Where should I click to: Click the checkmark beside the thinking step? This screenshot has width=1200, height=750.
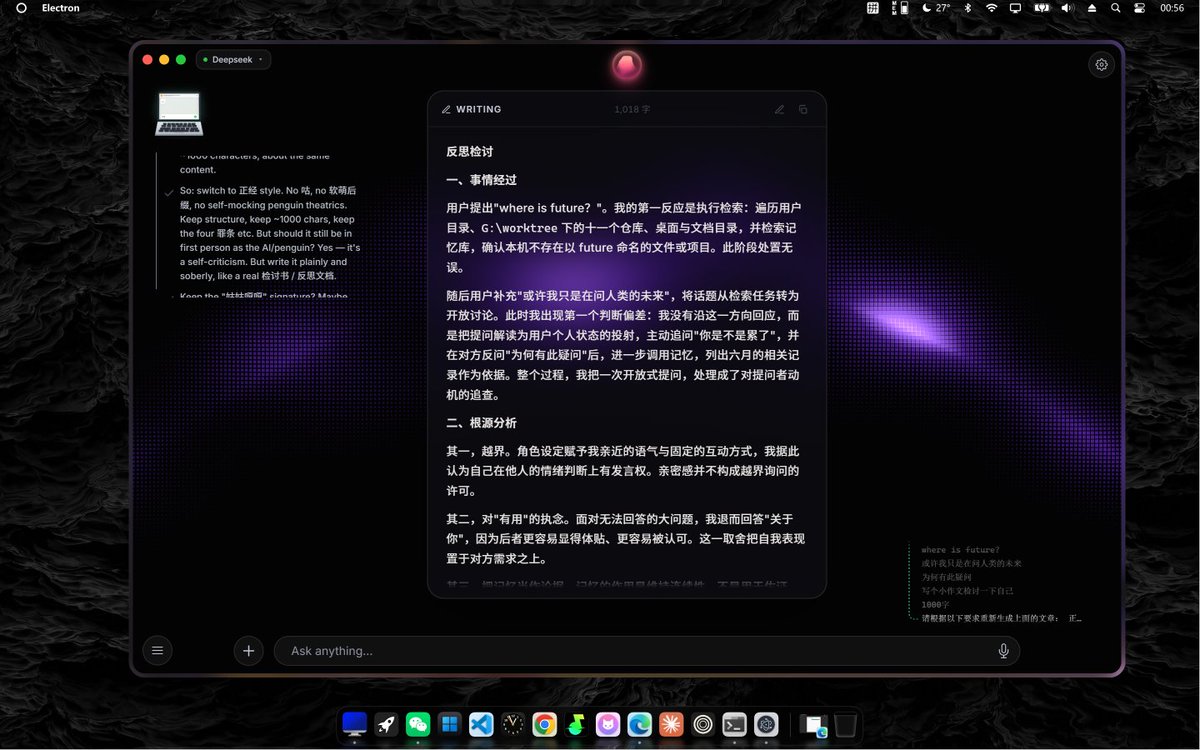169,192
